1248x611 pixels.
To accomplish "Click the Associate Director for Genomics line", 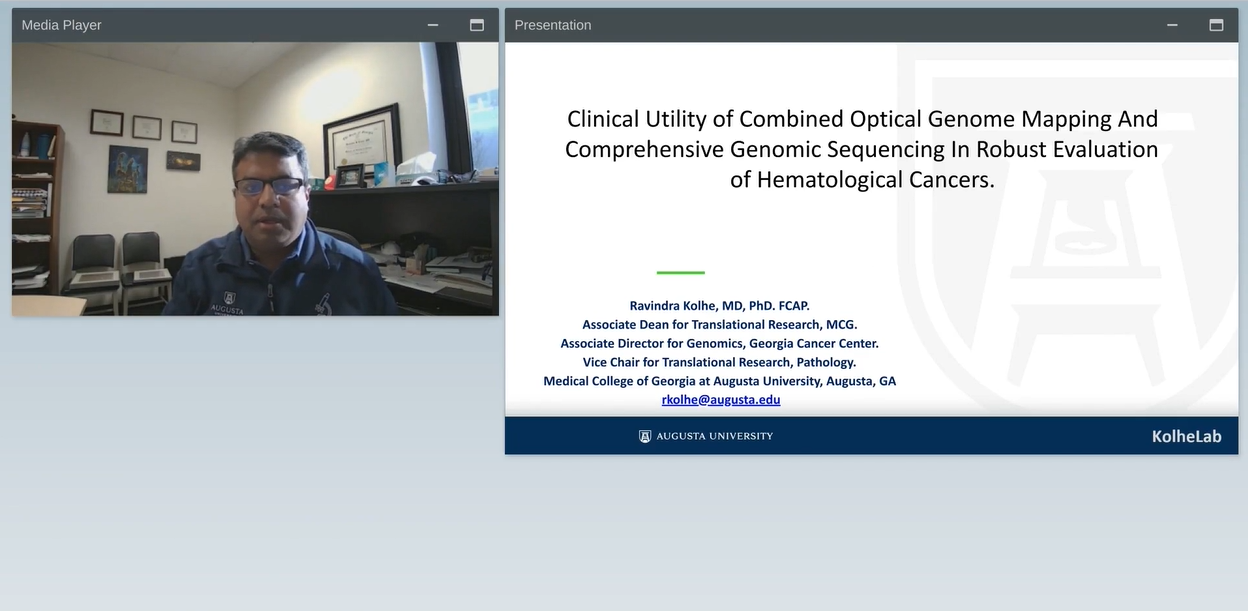I will coord(720,343).
